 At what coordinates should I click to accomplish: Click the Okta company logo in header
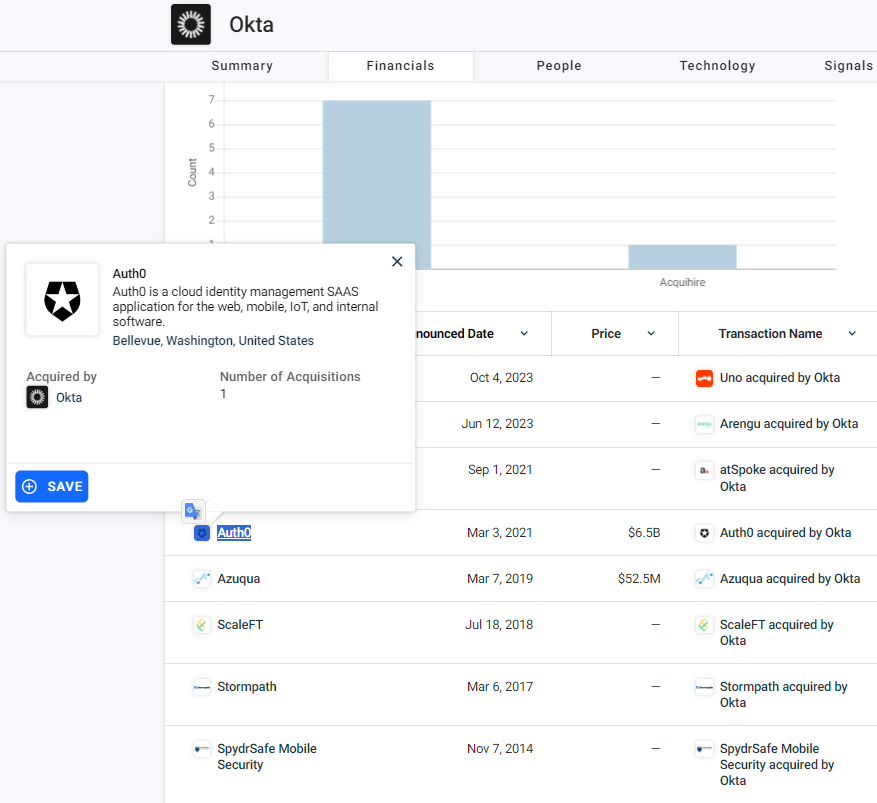pyautogui.click(x=191, y=25)
